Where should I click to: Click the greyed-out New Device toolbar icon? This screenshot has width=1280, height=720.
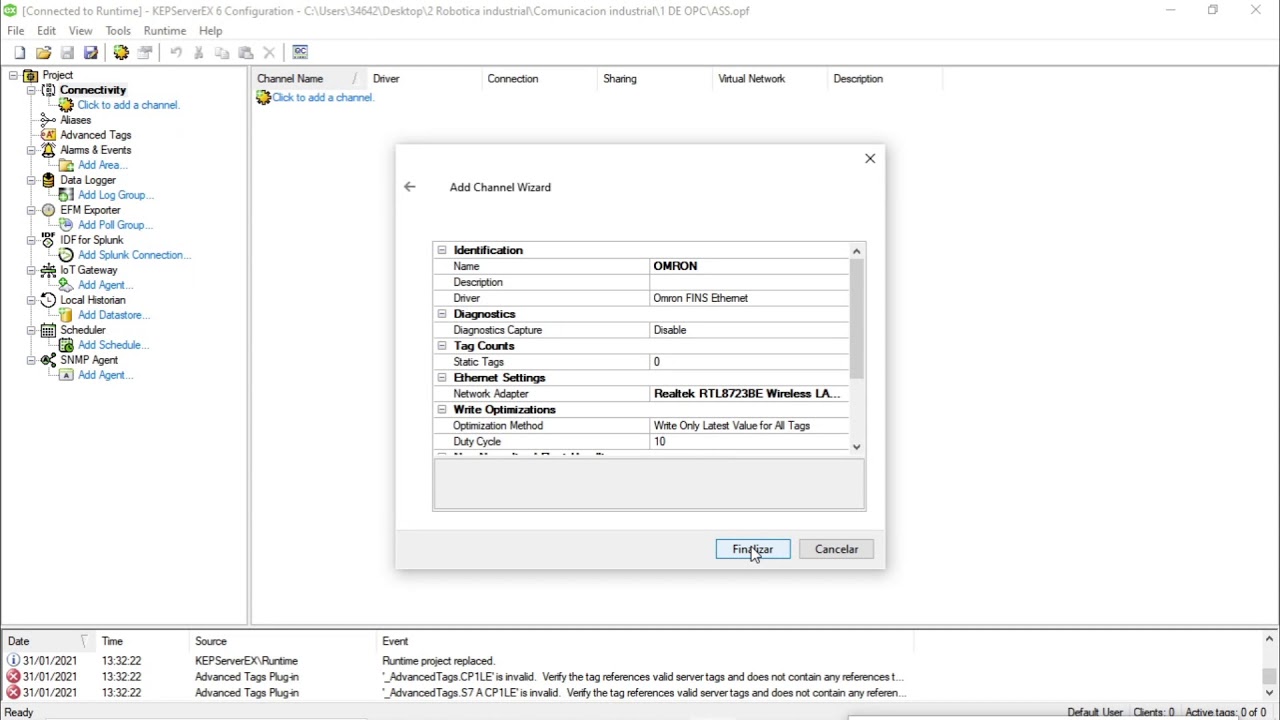point(145,53)
